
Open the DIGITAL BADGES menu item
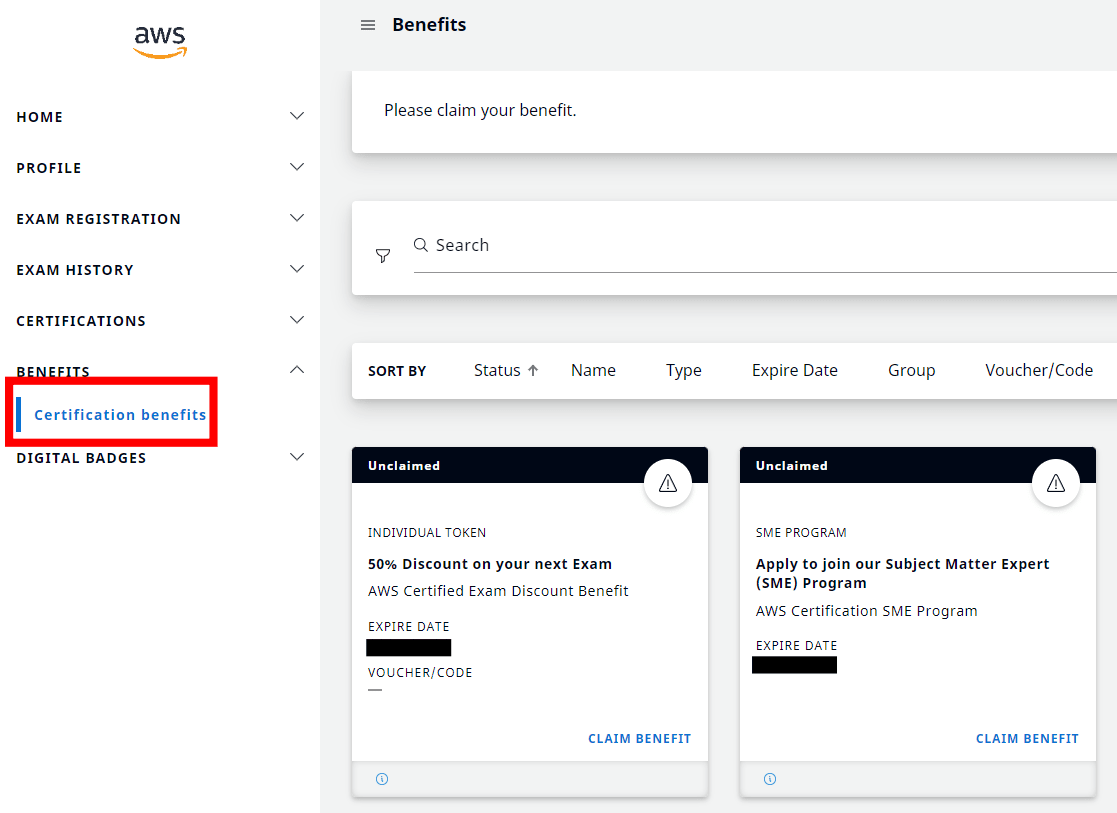(81, 458)
